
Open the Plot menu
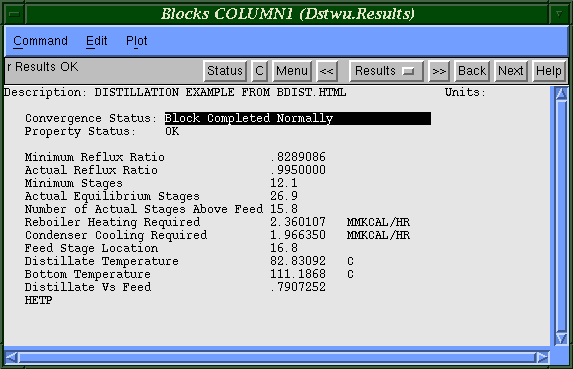click(x=137, y=41)
